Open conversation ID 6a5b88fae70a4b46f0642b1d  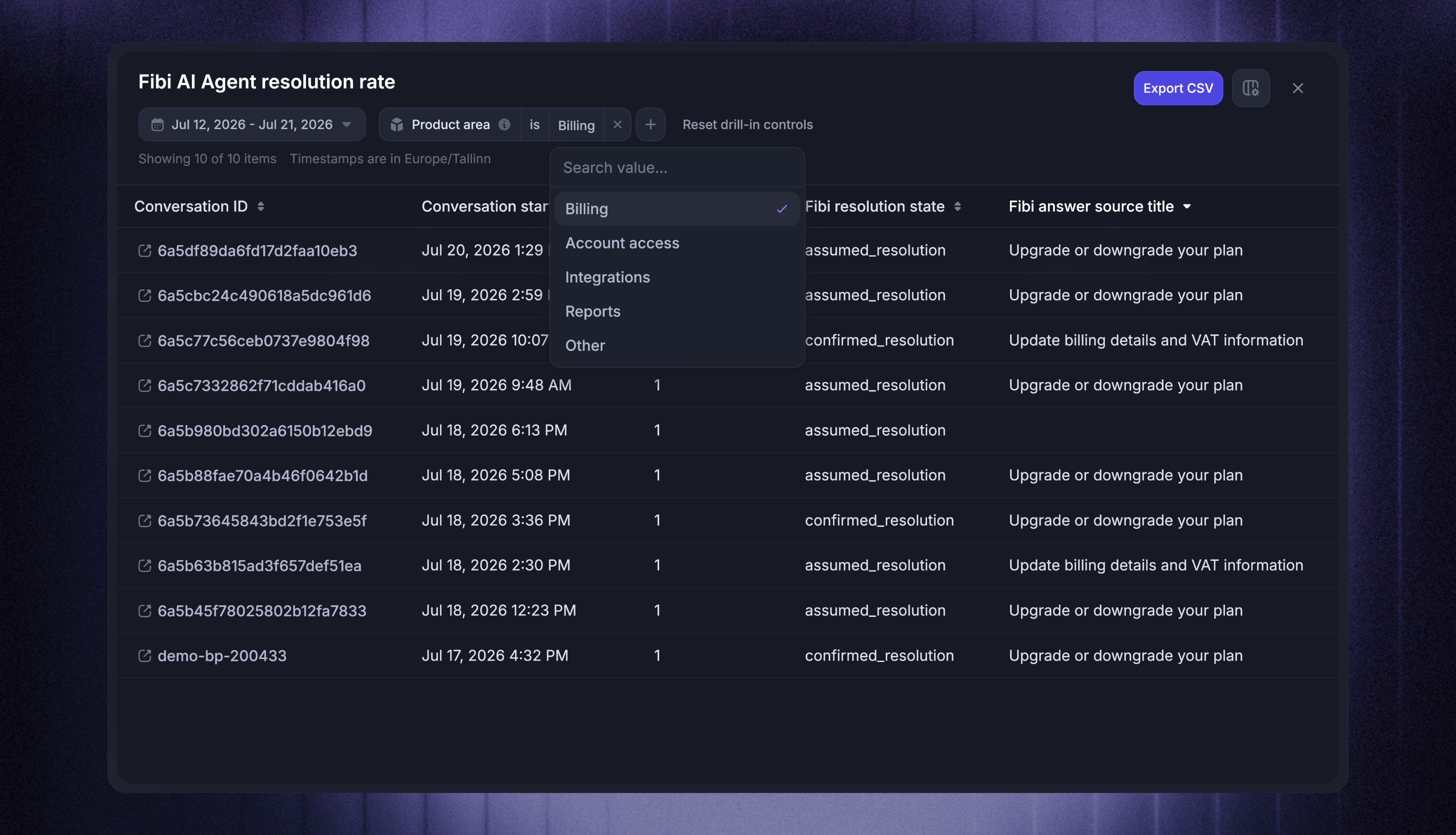click(263, 475)
